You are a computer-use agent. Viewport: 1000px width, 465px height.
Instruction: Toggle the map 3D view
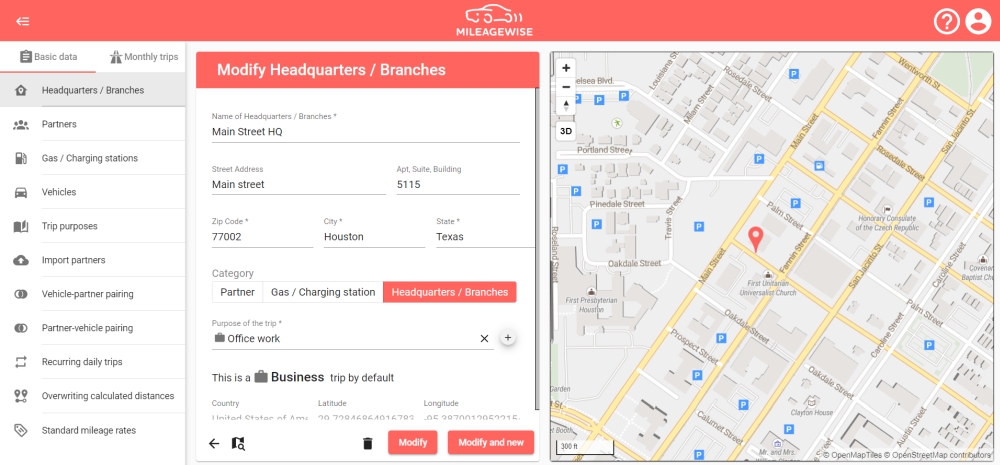tap(566, 131)
